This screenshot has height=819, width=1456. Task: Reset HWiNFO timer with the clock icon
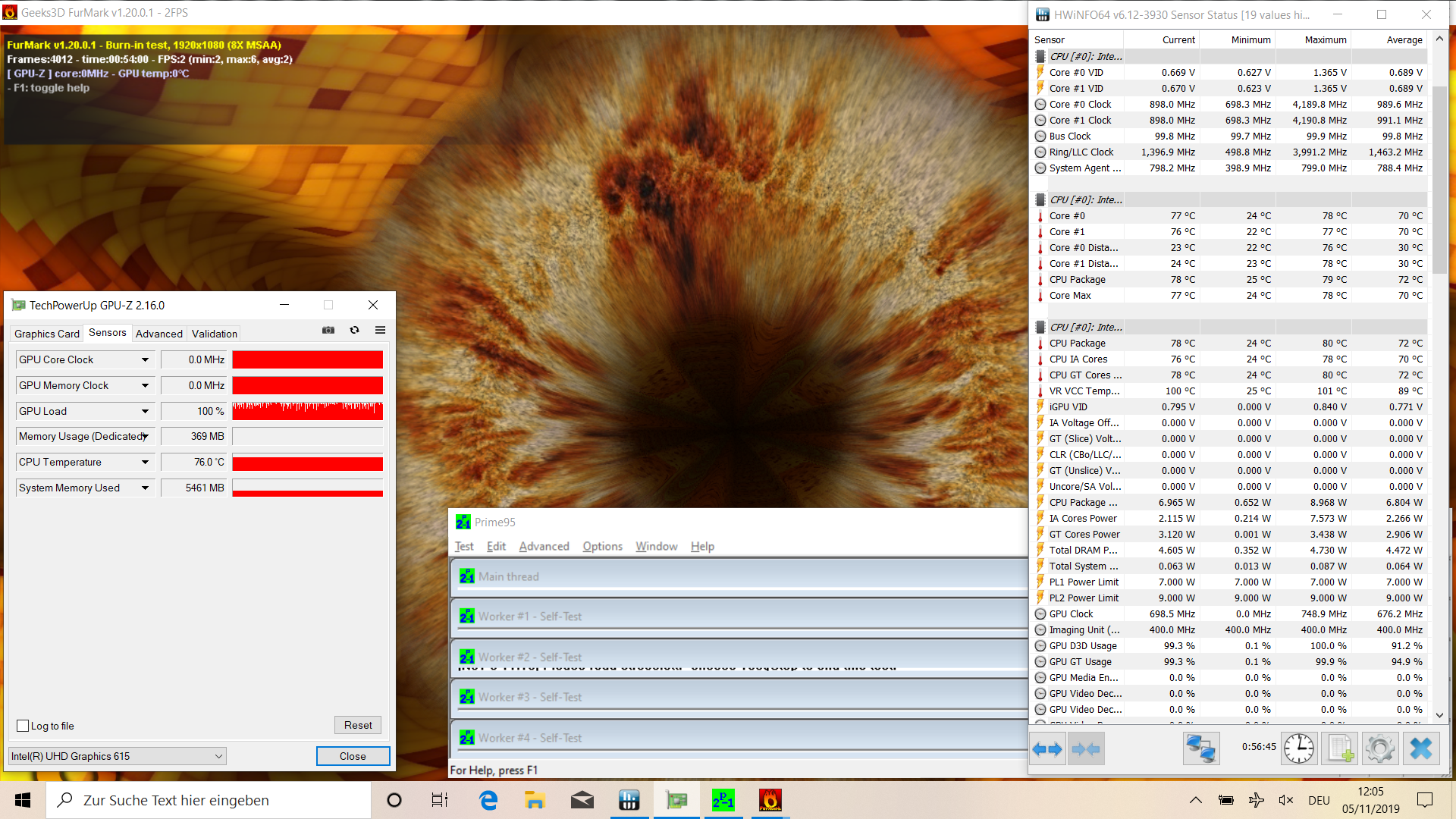pyautogui.click(x=1299, y=749)
